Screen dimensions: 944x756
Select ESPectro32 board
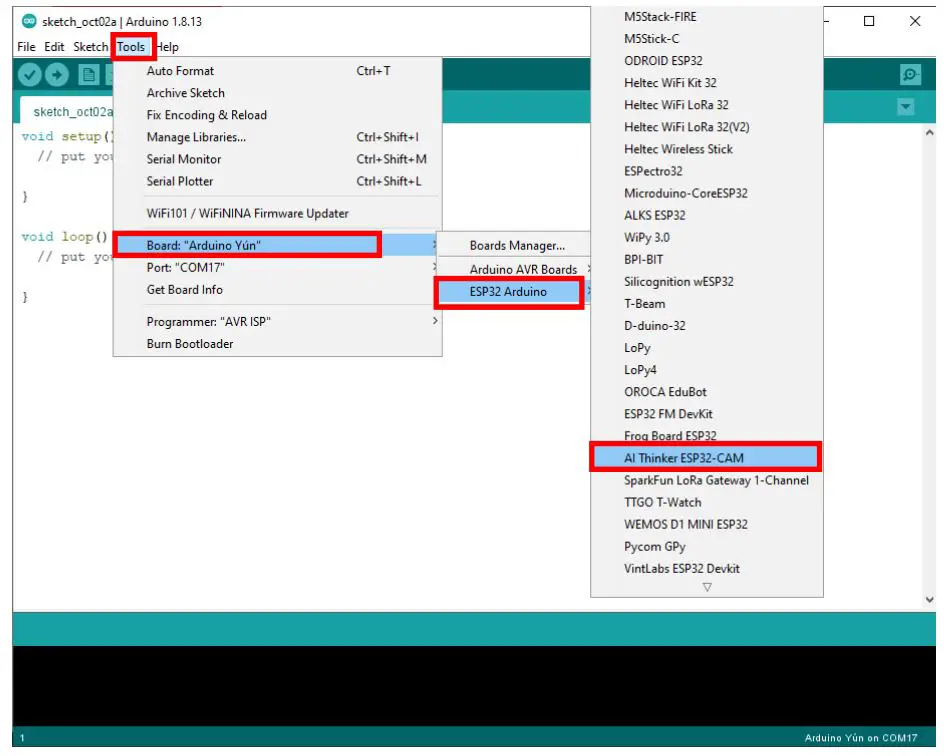click(x=707, y=172)
